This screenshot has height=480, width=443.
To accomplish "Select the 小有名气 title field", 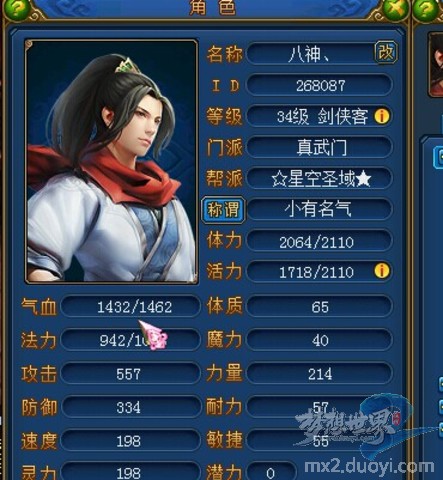I will click(x=319, y=210).
